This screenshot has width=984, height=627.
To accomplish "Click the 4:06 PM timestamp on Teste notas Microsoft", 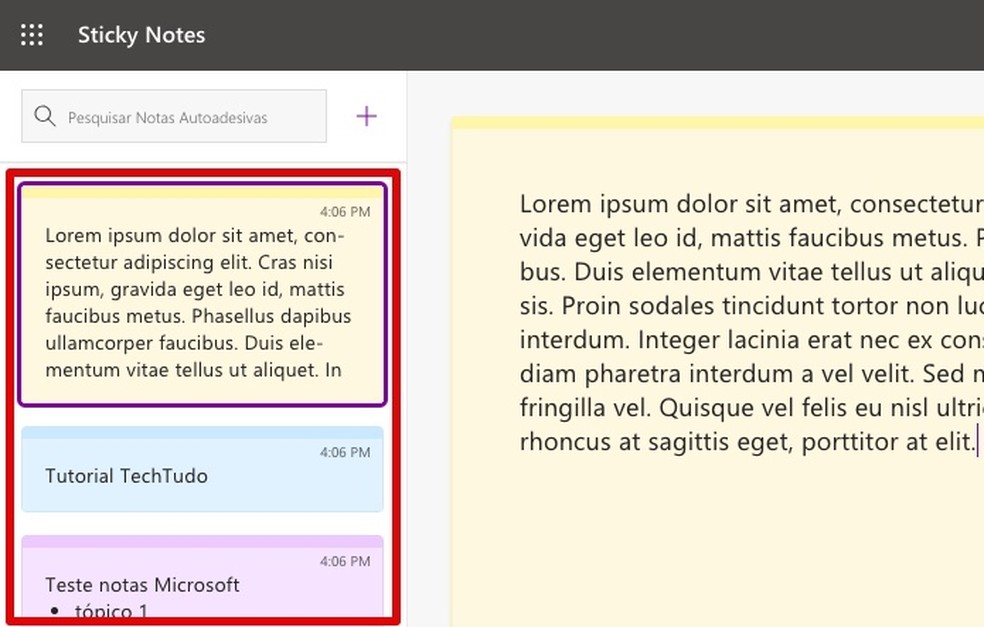I will (x=346, y=561).
